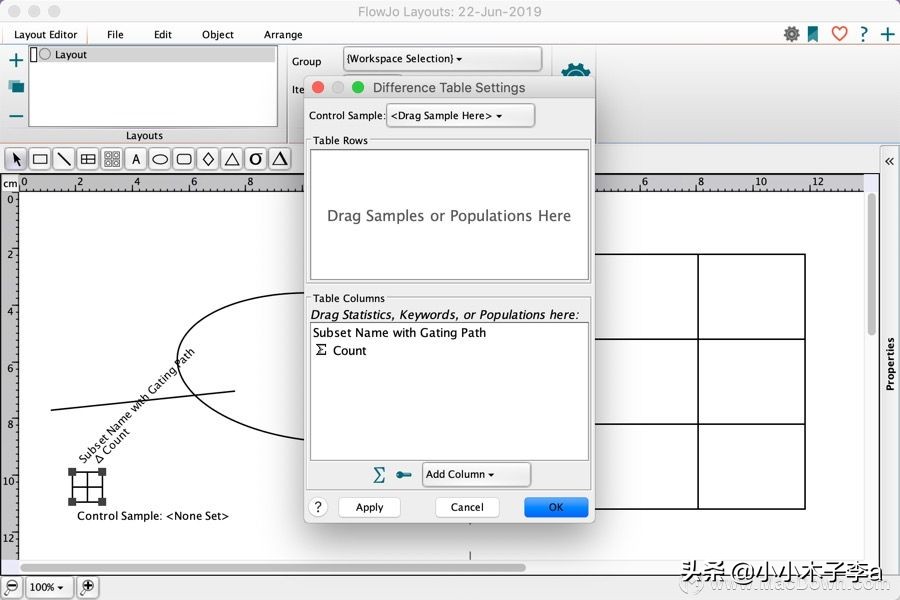Toggle the radio button beside Layout
The width and height of the screenshot is (900, 600).
click(x=45, y=54)
